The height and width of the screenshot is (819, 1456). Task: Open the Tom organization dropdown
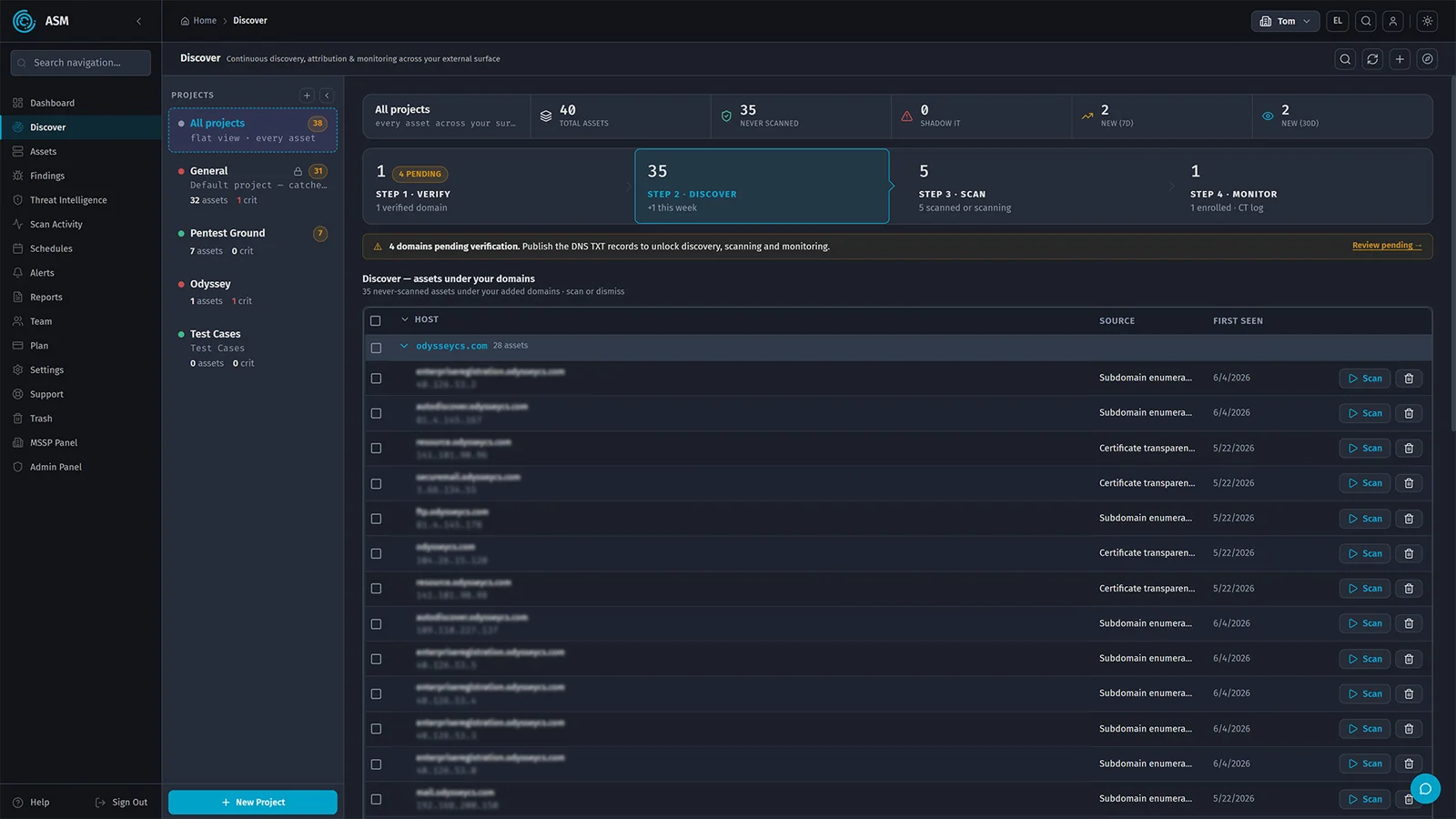point(1285,21)
